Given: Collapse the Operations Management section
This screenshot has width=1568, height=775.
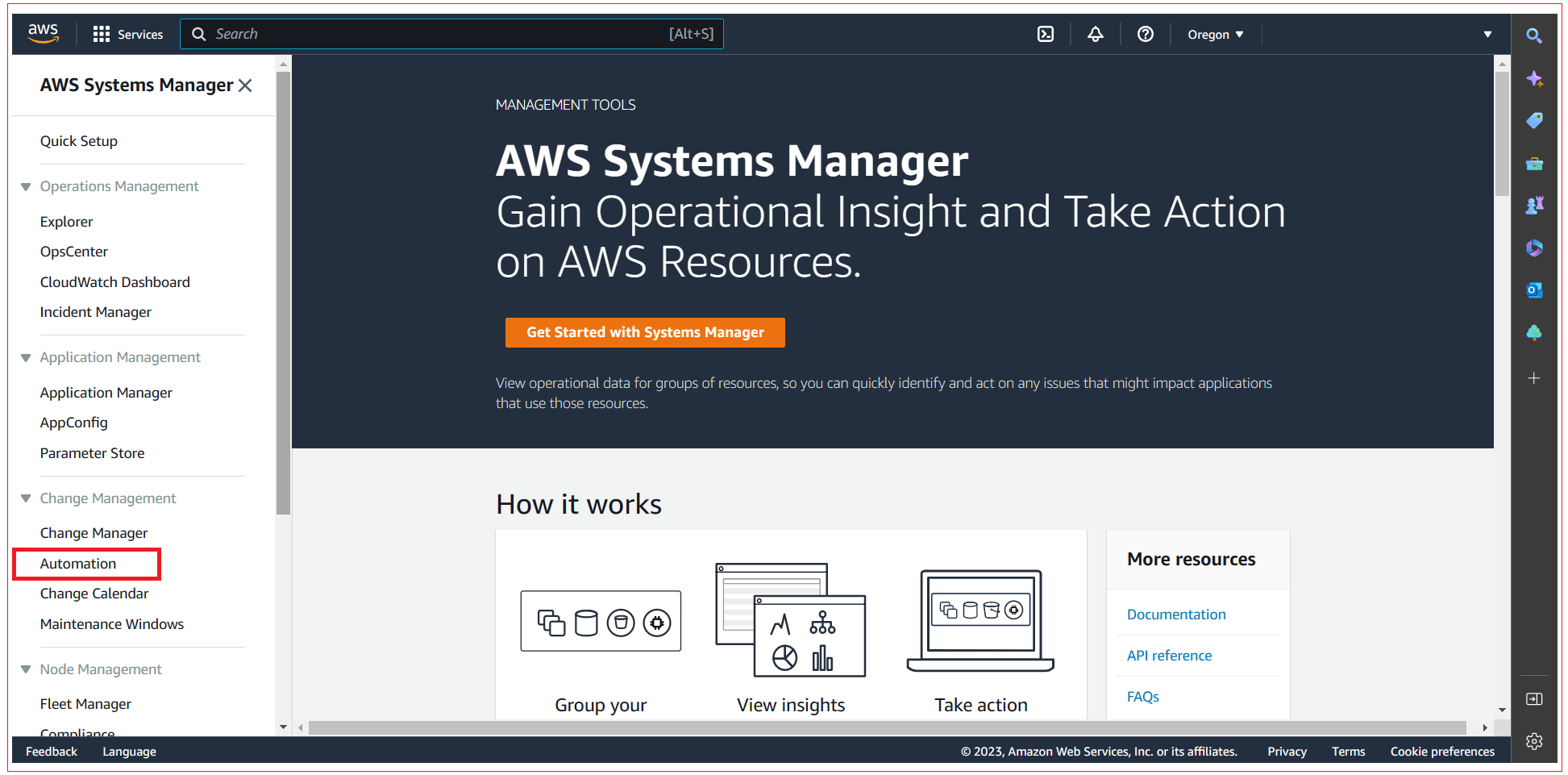Looking at the screenshot, I should [26, 186].
